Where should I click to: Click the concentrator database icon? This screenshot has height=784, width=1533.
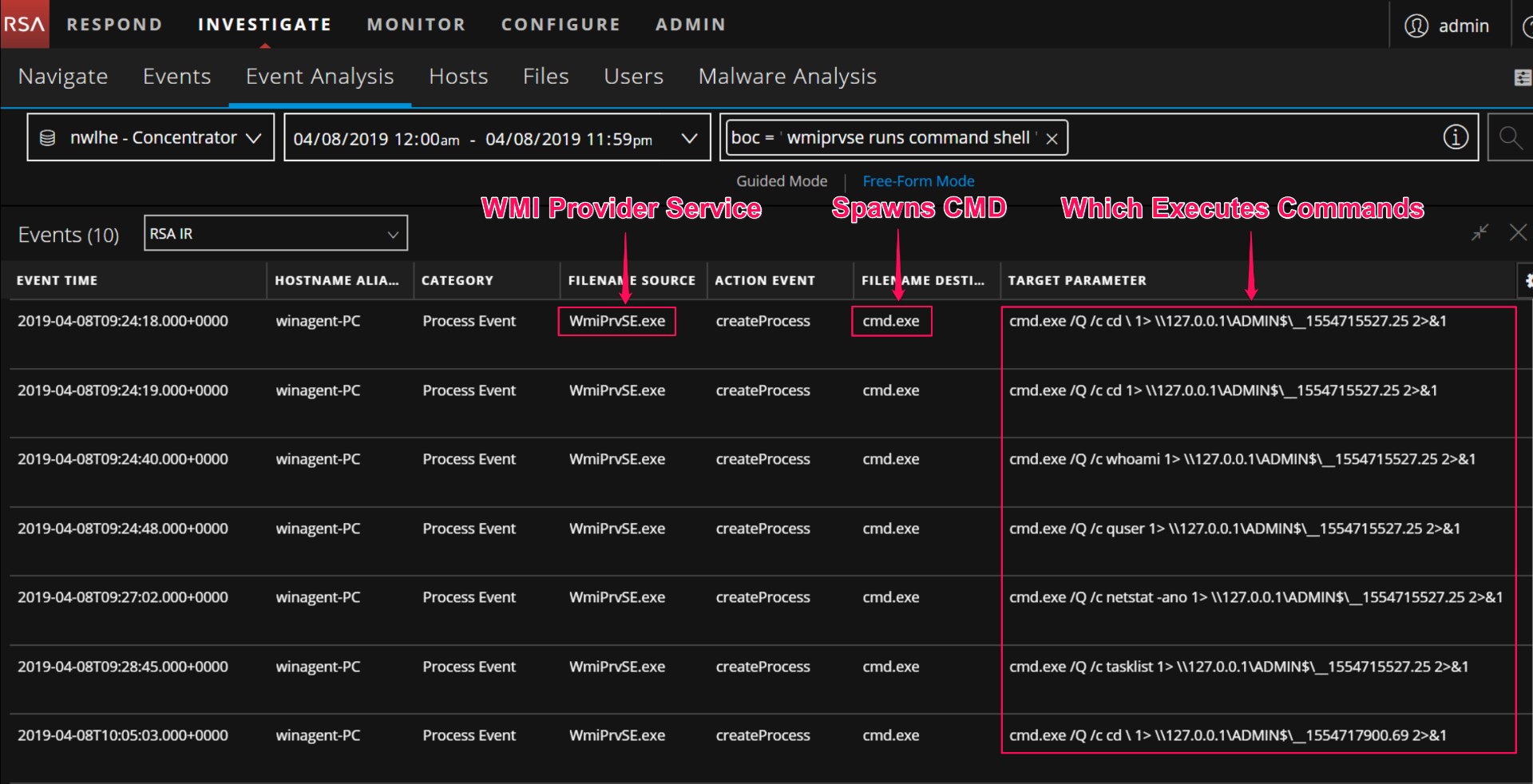point(48,138)
